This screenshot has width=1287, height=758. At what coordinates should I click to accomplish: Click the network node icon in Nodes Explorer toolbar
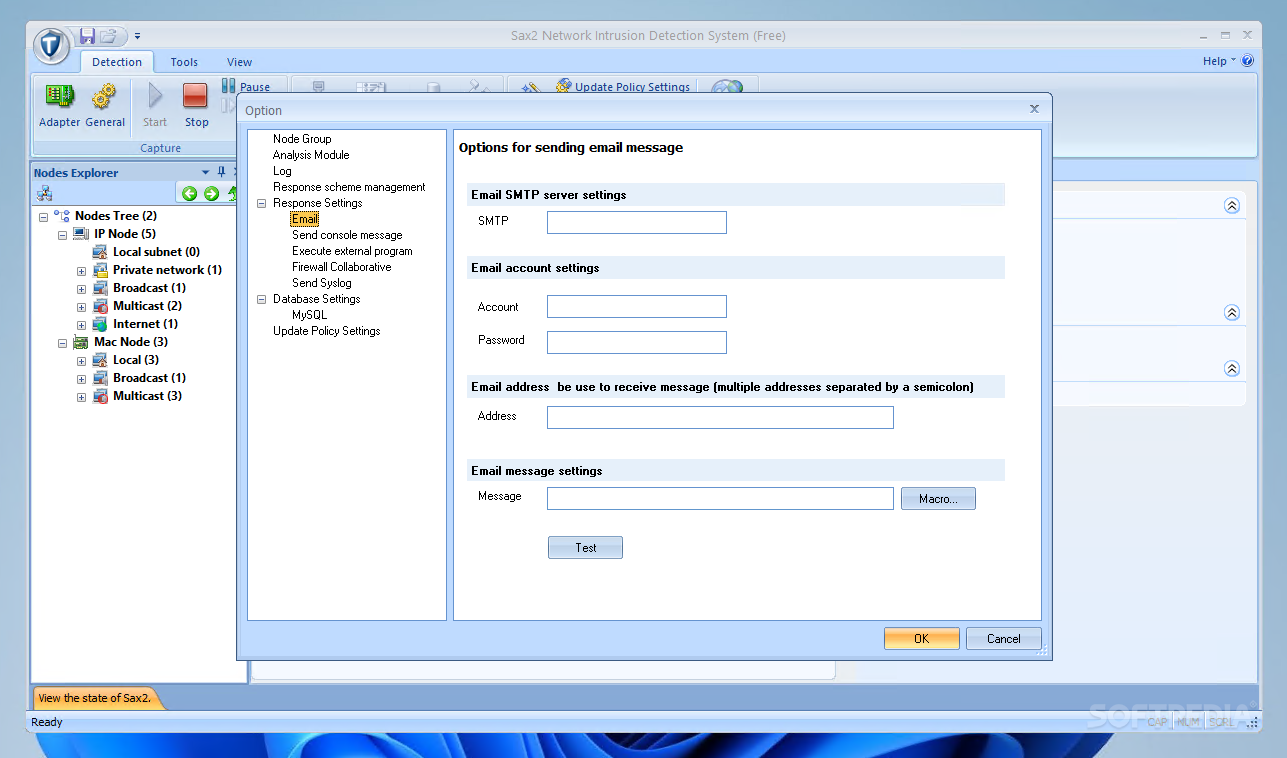[44, 194]
